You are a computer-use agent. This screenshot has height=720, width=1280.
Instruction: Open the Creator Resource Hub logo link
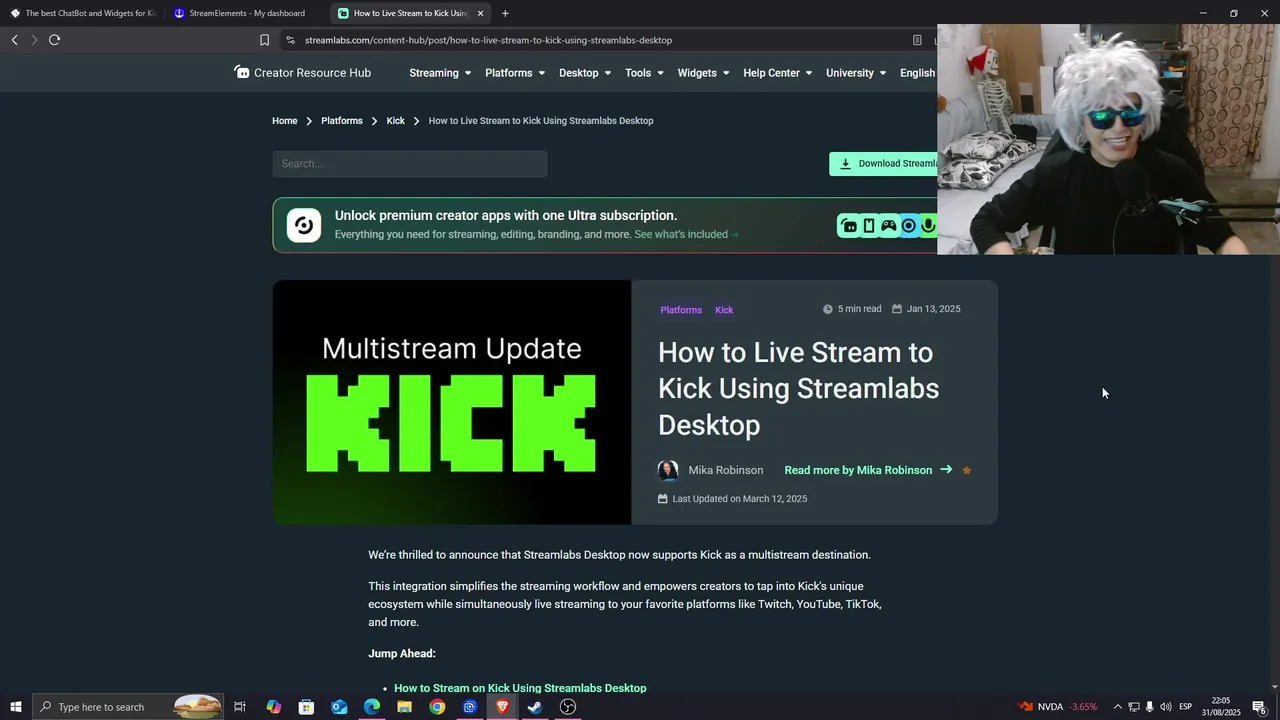point(302,72)
